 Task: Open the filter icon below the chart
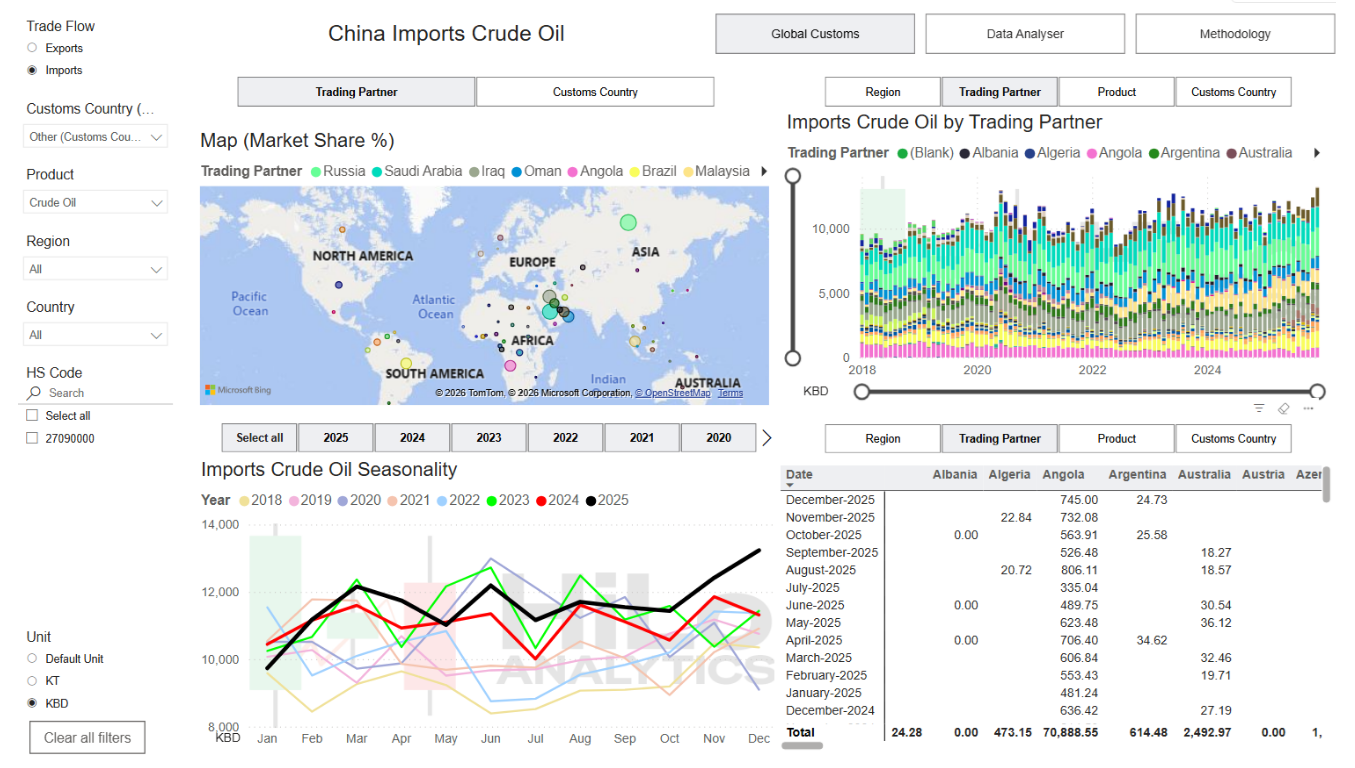coord(1259,408)
